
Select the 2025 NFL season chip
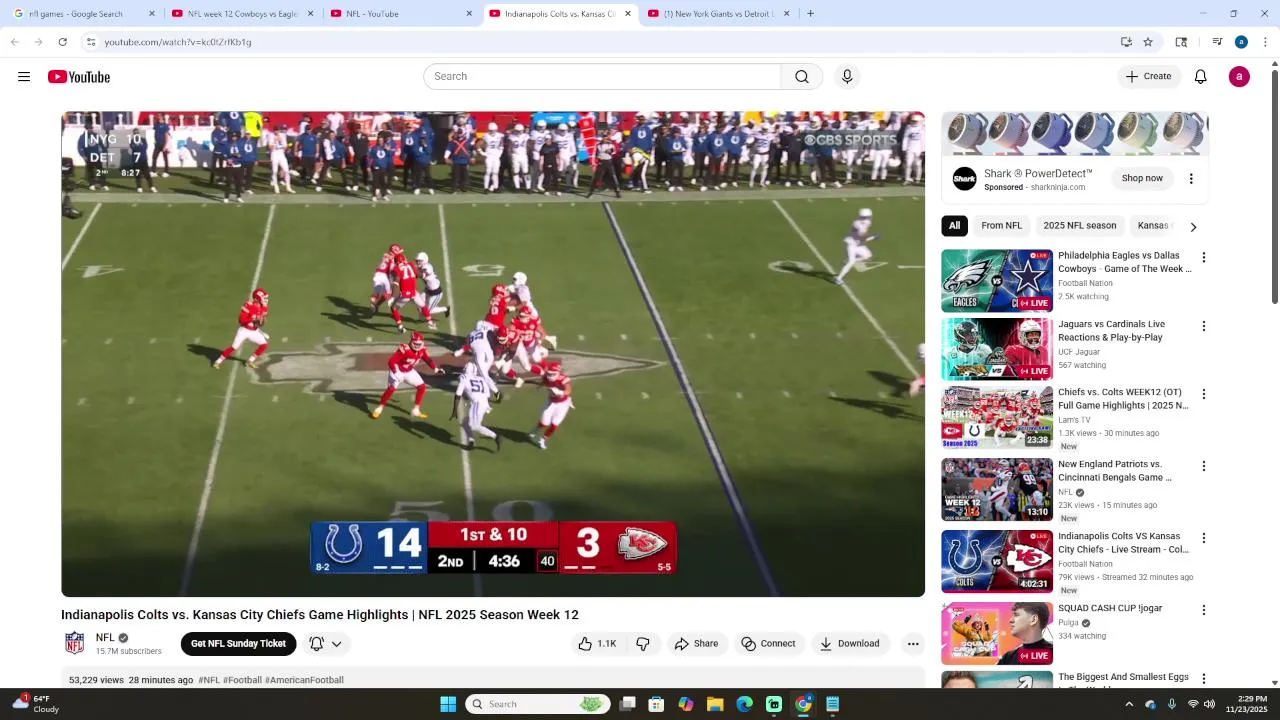click(x=1080, y=226)
